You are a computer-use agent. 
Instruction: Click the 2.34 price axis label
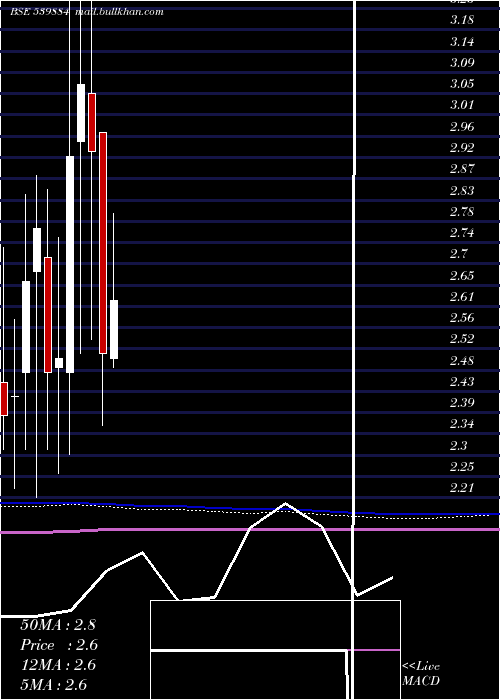[x=462, y=424]
